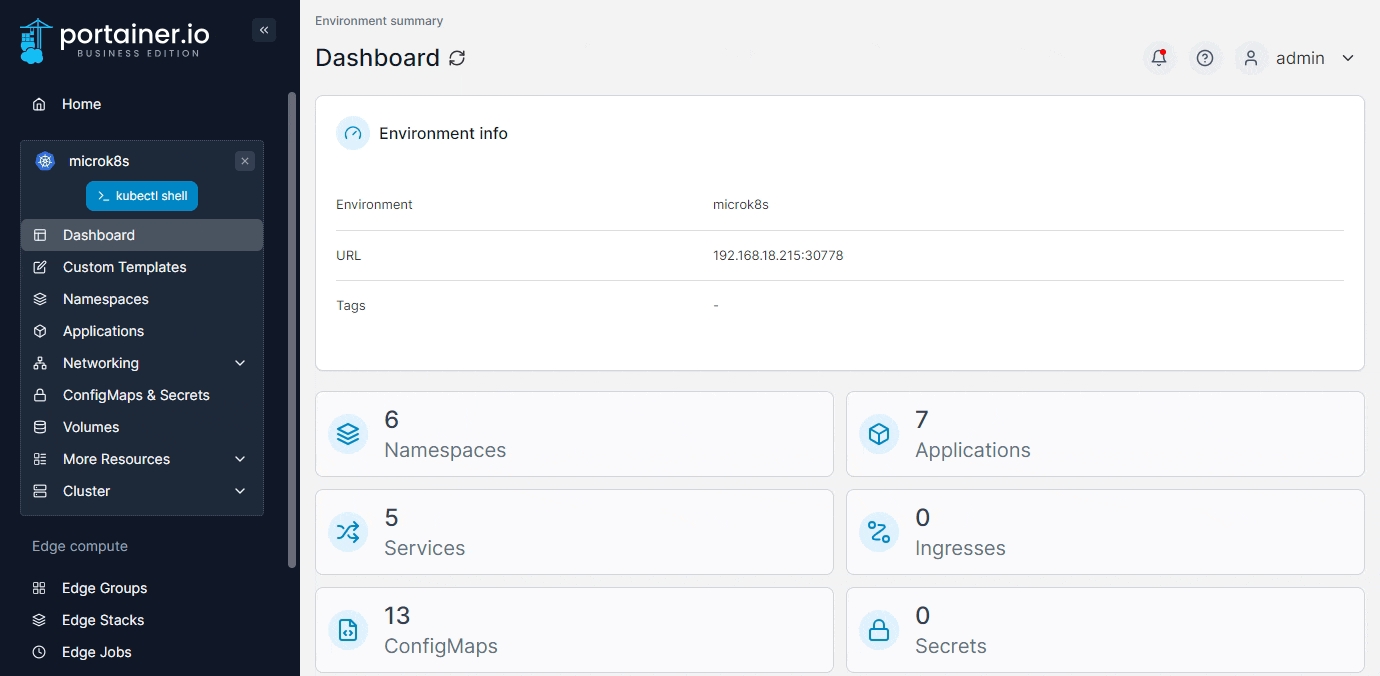The height and width of the screenshot is (676, 1380).
Task: Open the admin user dropdown
Action: point(1347,58)
